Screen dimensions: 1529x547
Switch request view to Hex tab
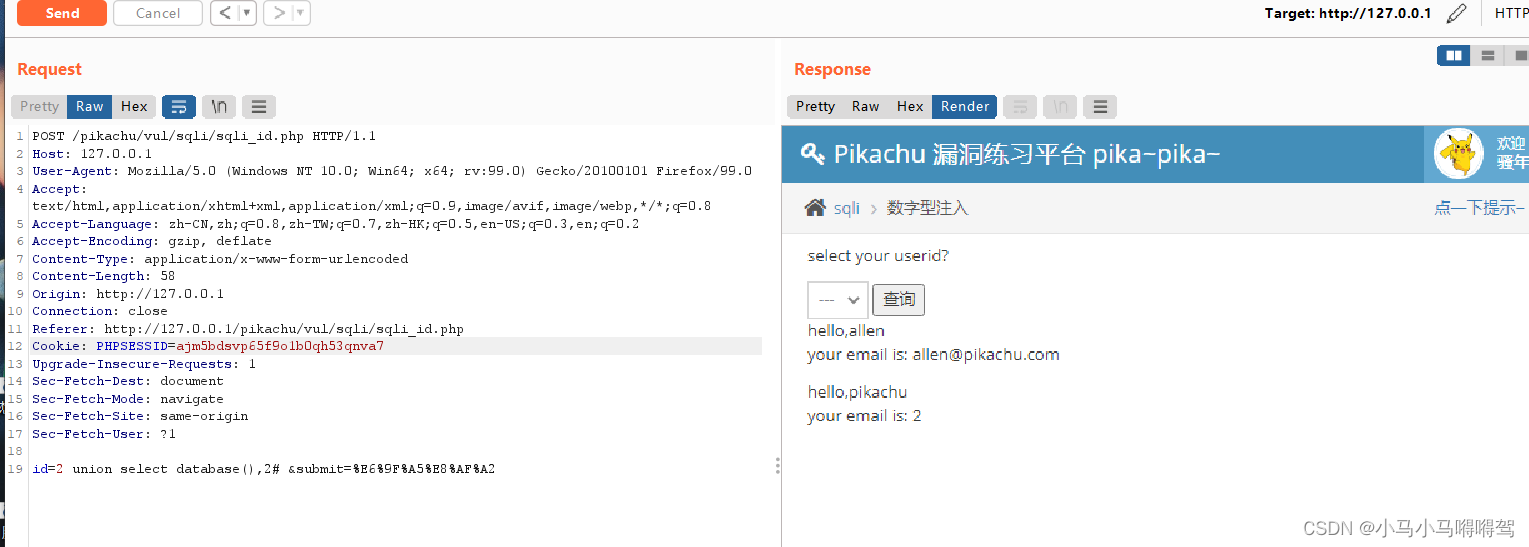134,106
